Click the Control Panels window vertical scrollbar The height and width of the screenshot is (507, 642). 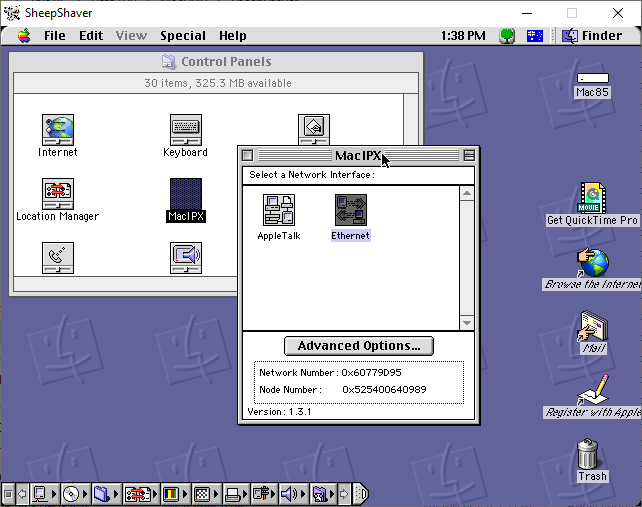point(411,120)
